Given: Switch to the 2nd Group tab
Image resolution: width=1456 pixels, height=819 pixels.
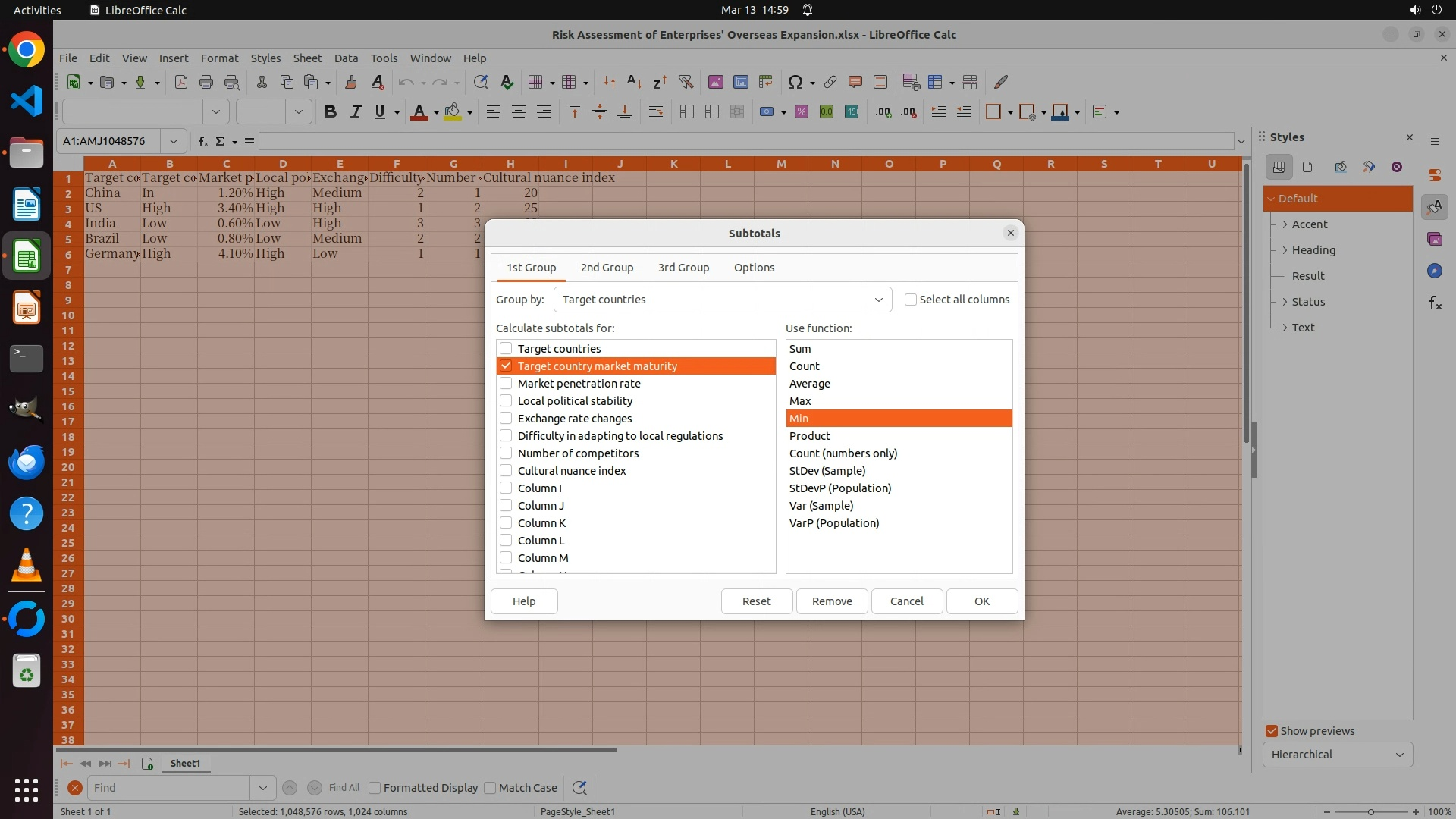Looking at the screenshot, I should click(x=607, y=268).
